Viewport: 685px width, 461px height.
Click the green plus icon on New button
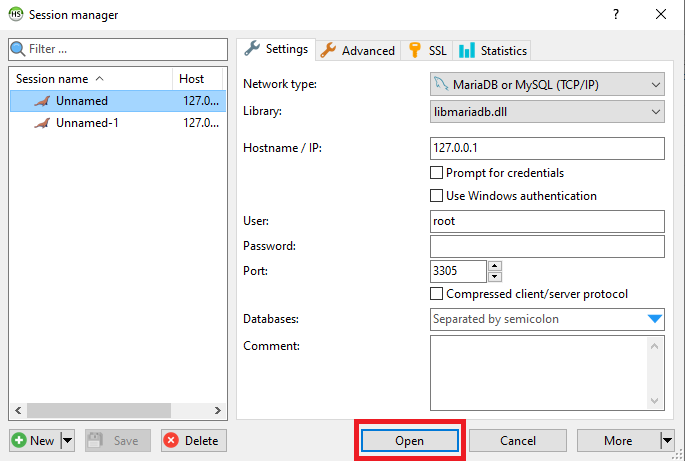tap(19, 440)
